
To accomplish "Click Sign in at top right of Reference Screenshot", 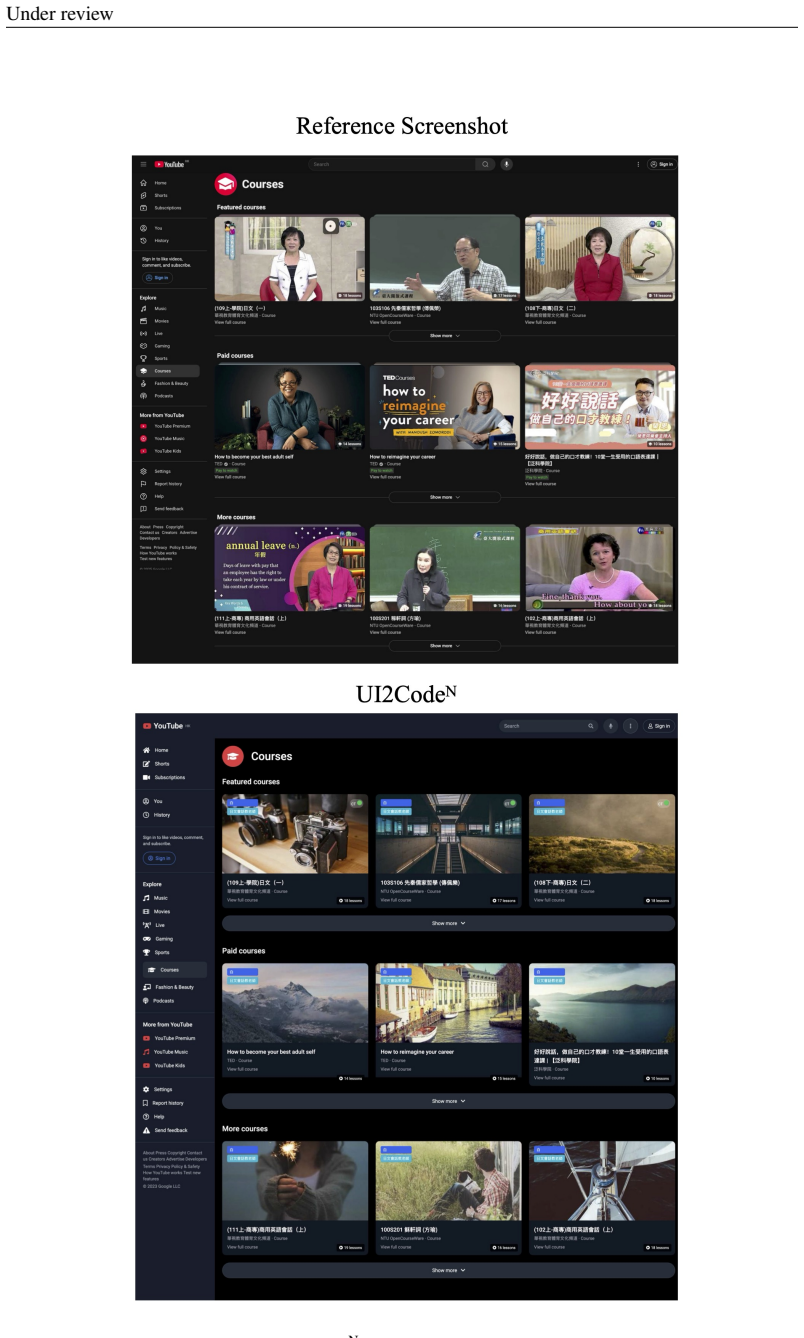I will (661, 164).
